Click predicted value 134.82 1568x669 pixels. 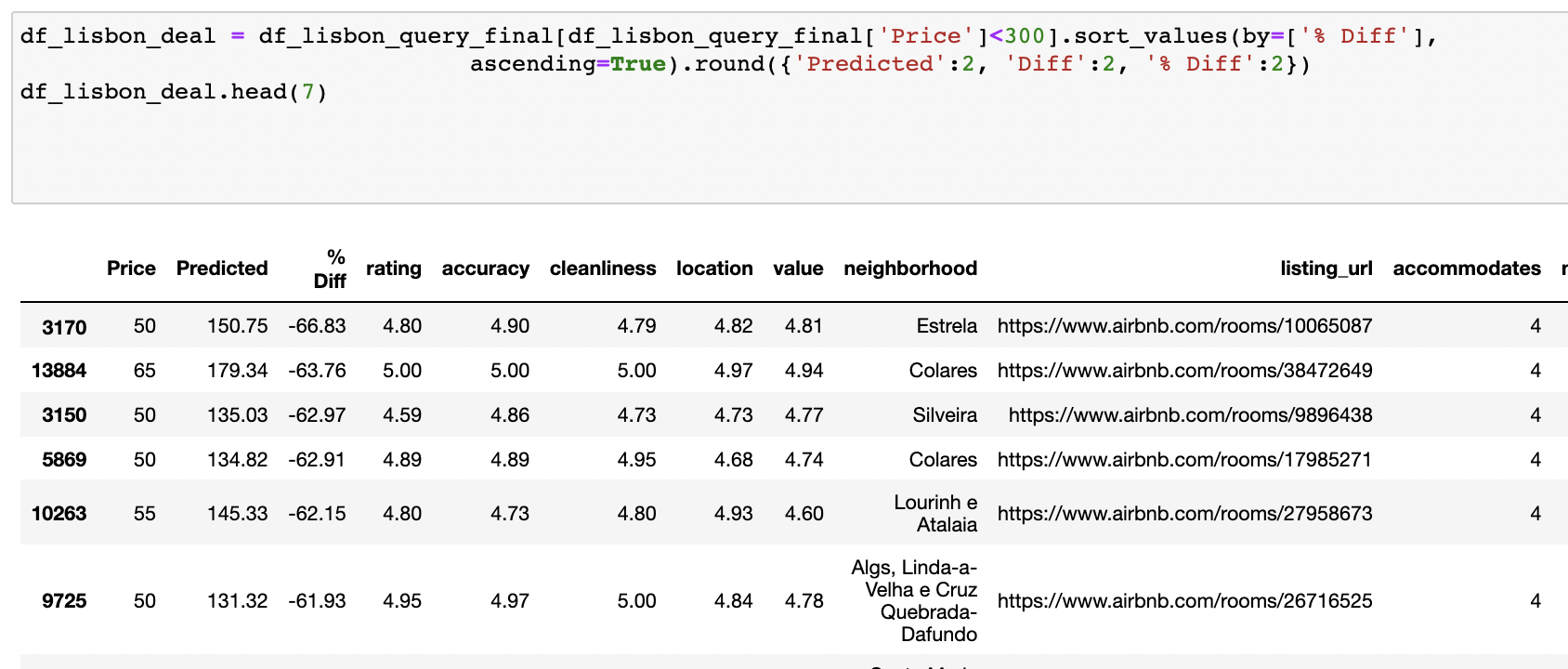click(x=238, y=460)
